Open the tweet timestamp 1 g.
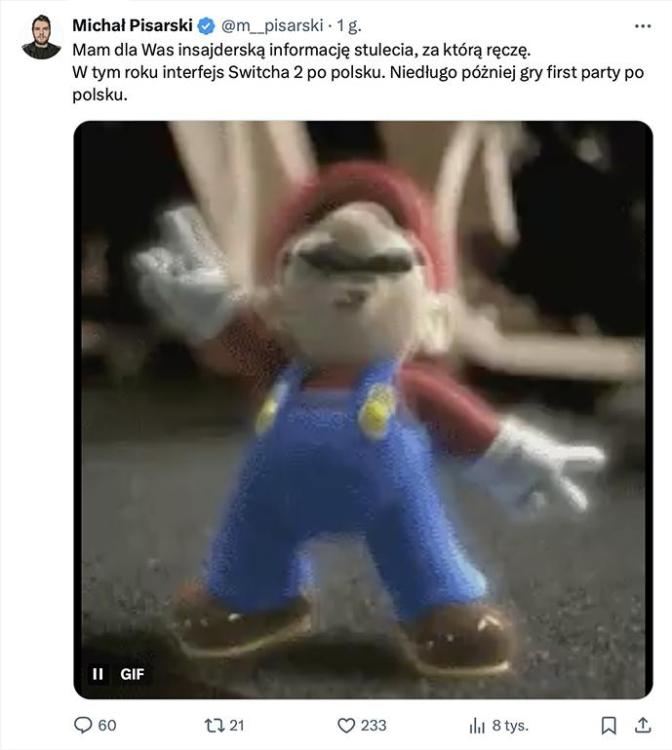This screenshot has width=672, height=750. (349, 25)
